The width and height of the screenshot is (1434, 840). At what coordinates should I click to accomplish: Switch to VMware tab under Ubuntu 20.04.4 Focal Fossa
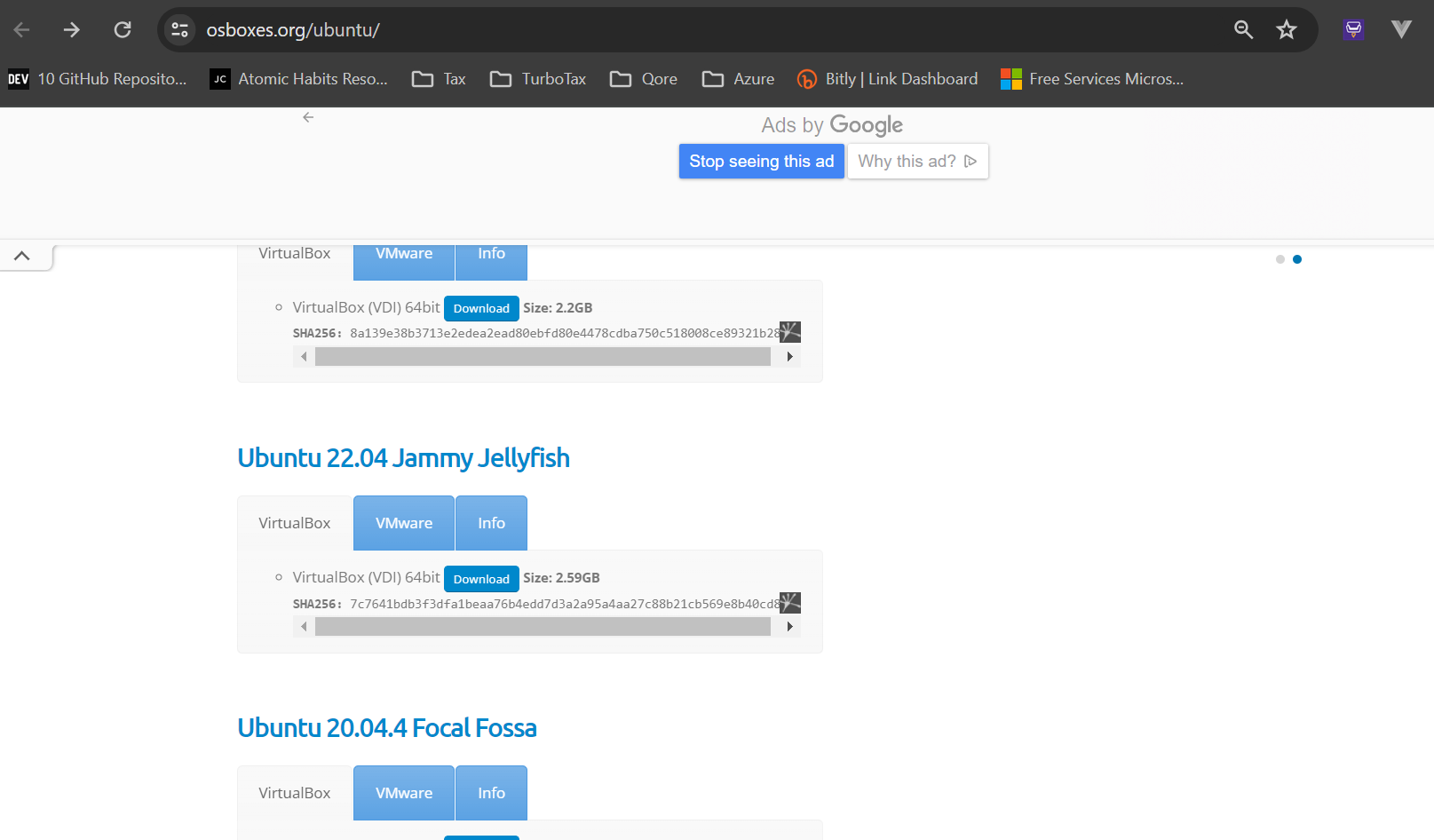click(404, 793)
